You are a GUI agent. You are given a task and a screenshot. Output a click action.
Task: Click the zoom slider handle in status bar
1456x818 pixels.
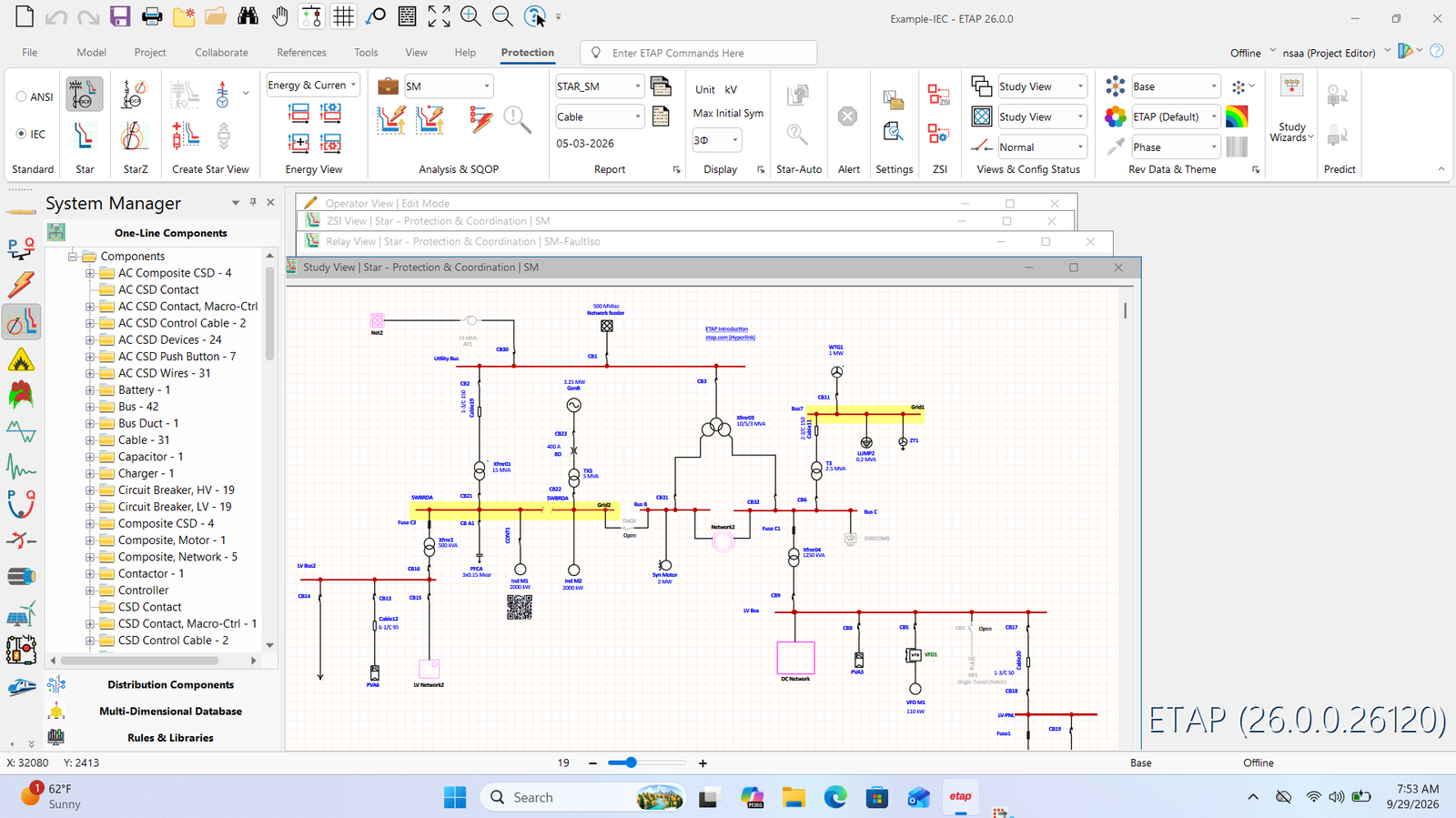(x=631, y=762)
